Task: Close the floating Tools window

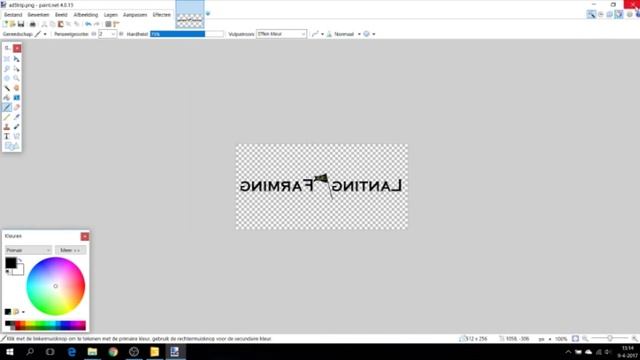Action: (x=17, y=48)
